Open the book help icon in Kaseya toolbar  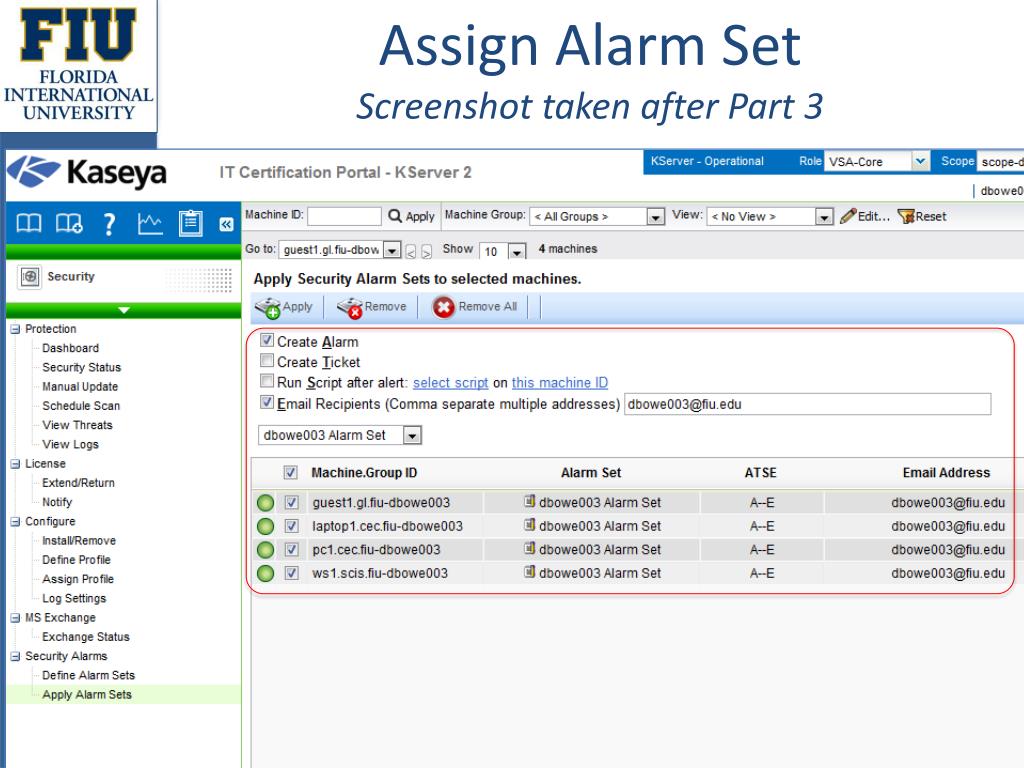(29, 224)
